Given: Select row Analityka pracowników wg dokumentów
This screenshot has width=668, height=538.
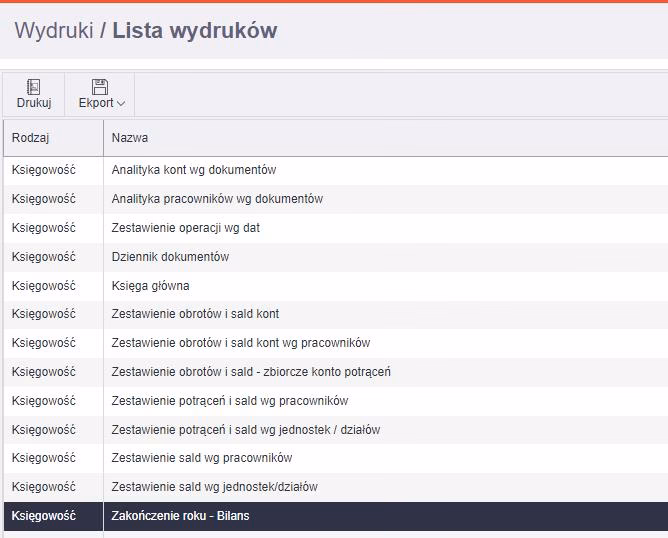Looking at the screenshot, I should click(x=336, y=199).
